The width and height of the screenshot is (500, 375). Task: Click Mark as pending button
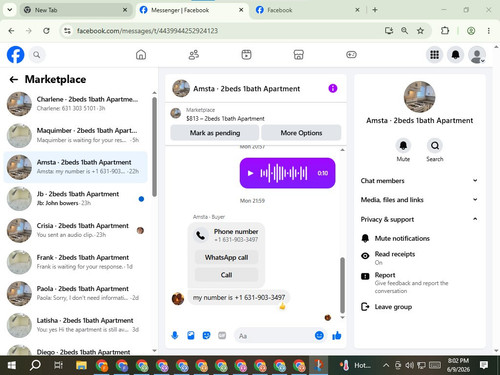(x=215, y=133)
